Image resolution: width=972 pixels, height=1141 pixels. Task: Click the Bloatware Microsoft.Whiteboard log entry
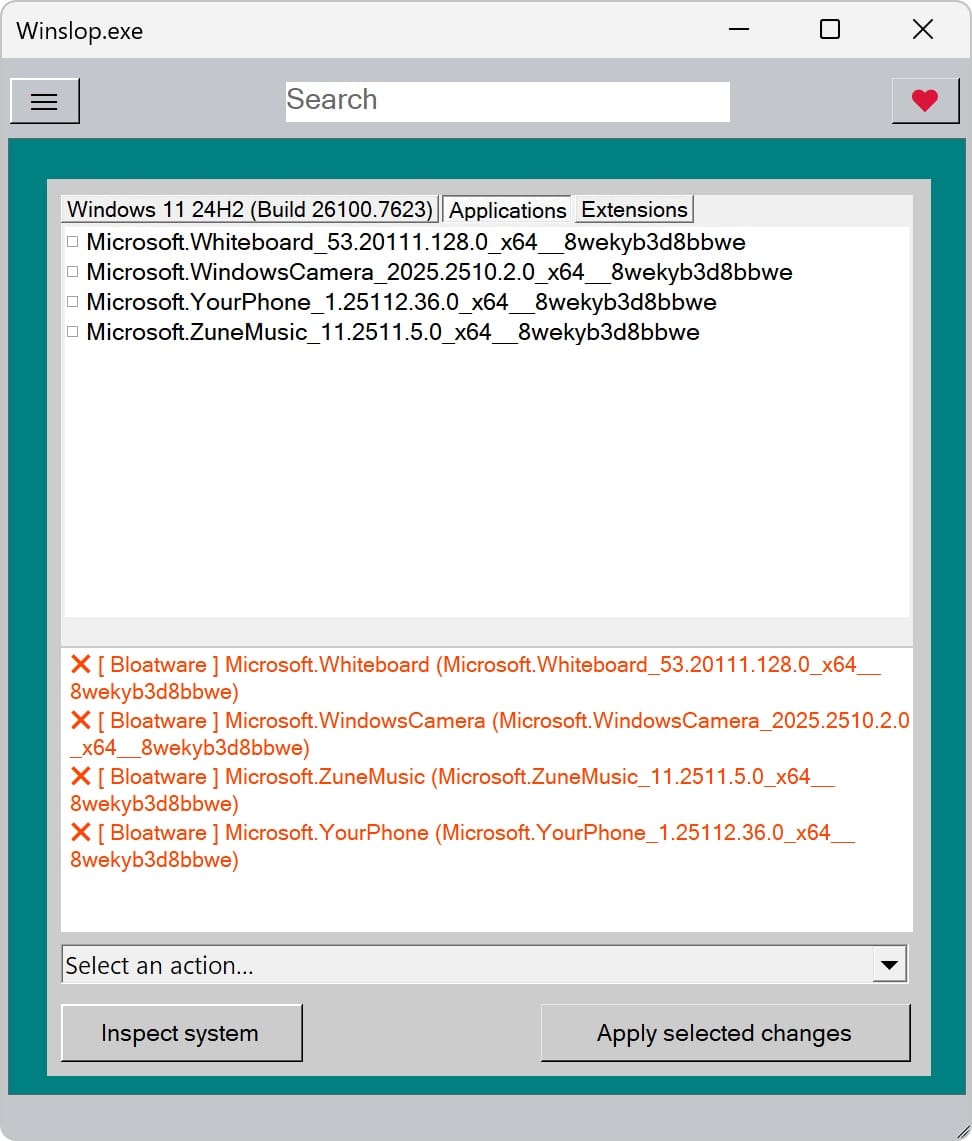click(x=476, y=677)
